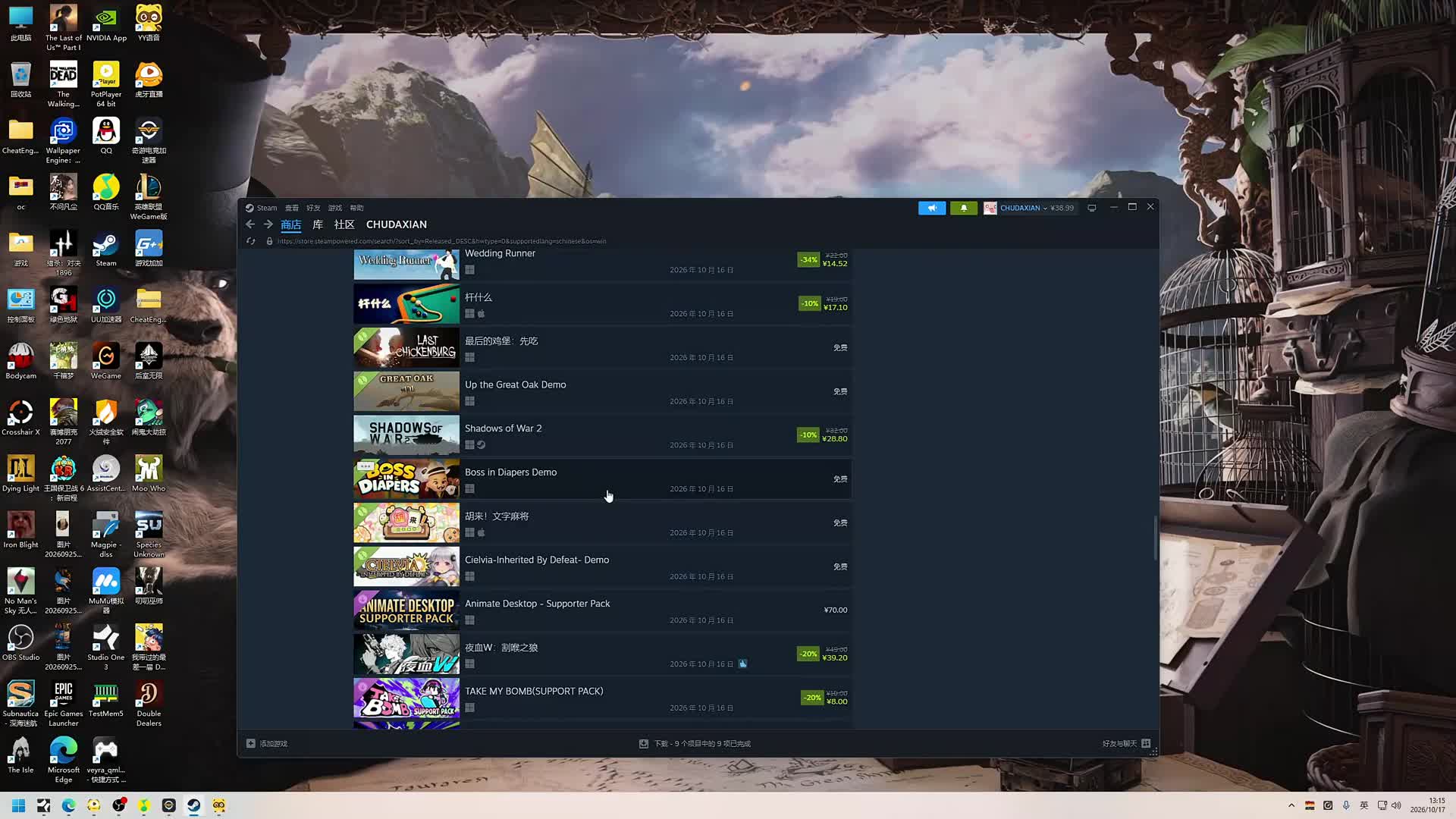This screenshot has height=819, width=1456.
Task: Open the downloads status icon
Action: pos(644,743)
